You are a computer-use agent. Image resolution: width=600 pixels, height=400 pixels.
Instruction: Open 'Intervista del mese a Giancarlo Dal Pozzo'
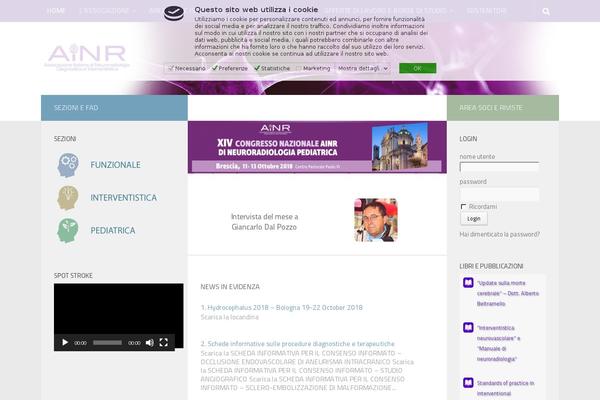click(264, 222)
